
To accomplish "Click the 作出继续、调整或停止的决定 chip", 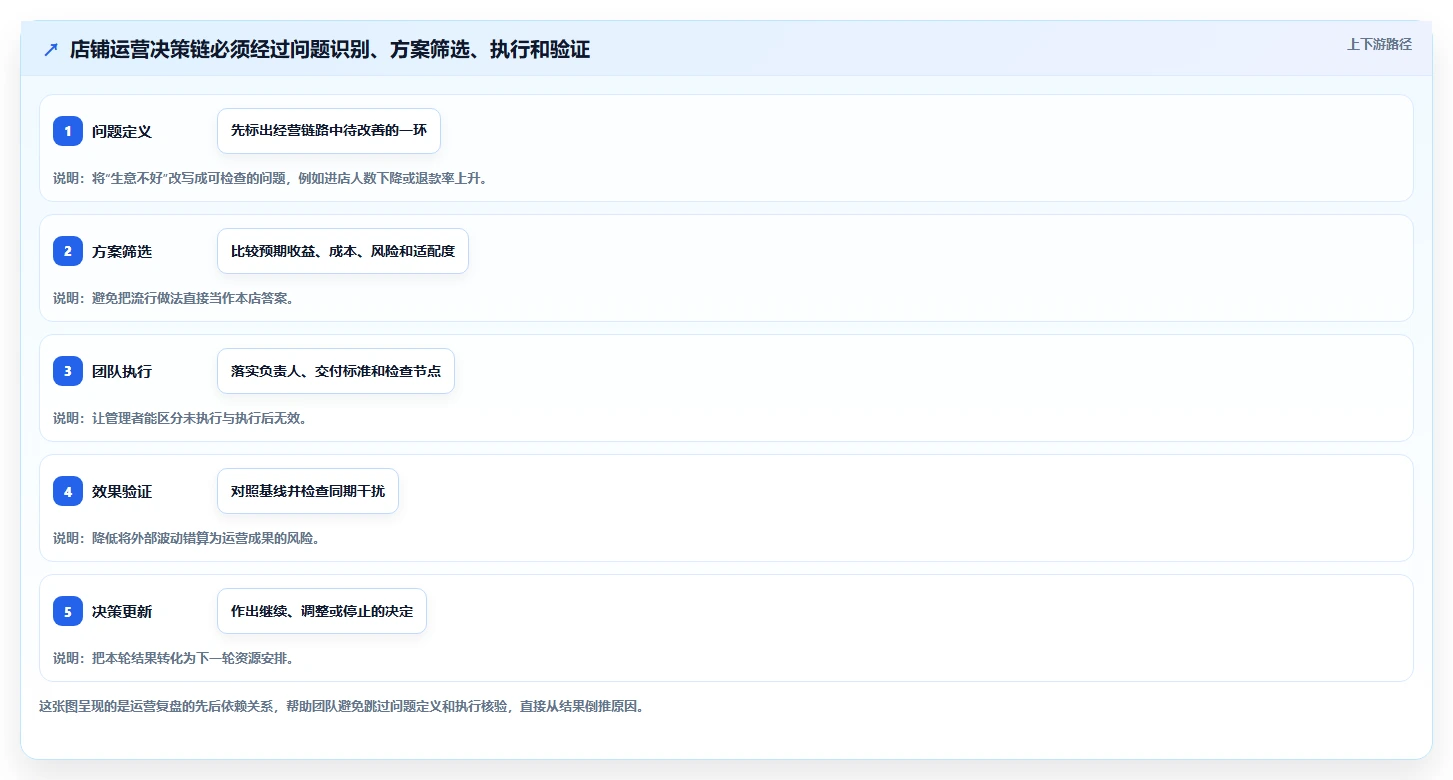I will (322, 611).
